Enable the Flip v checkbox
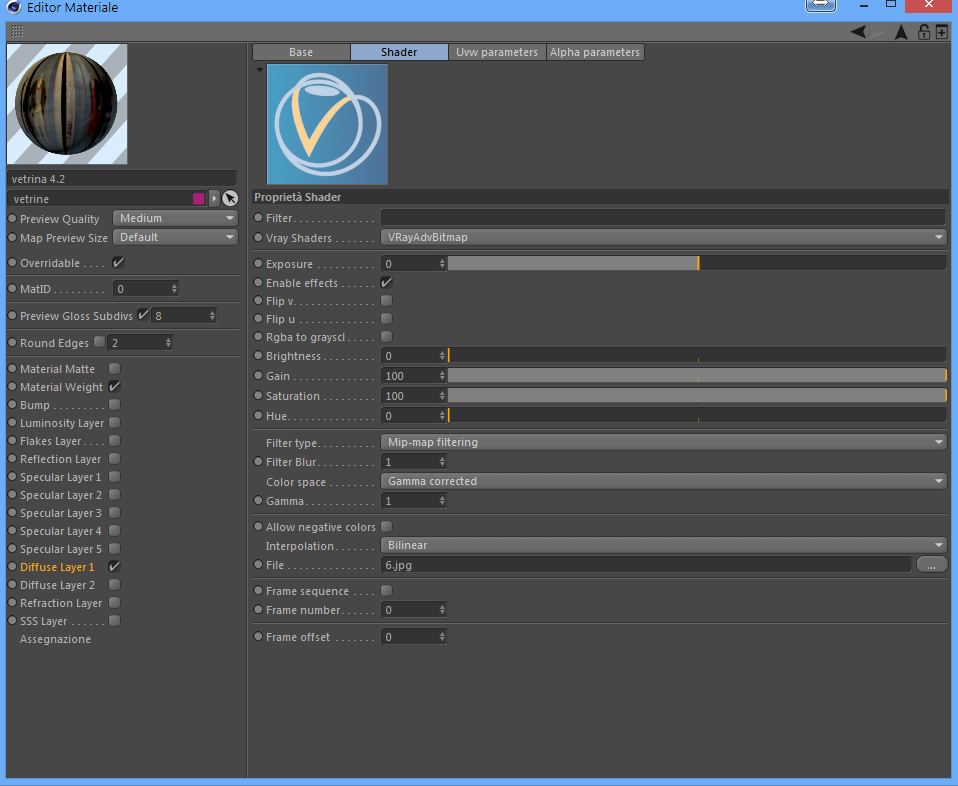Image resolution: width=958 pixels, height=786 pixels. [x=386, y=301]
